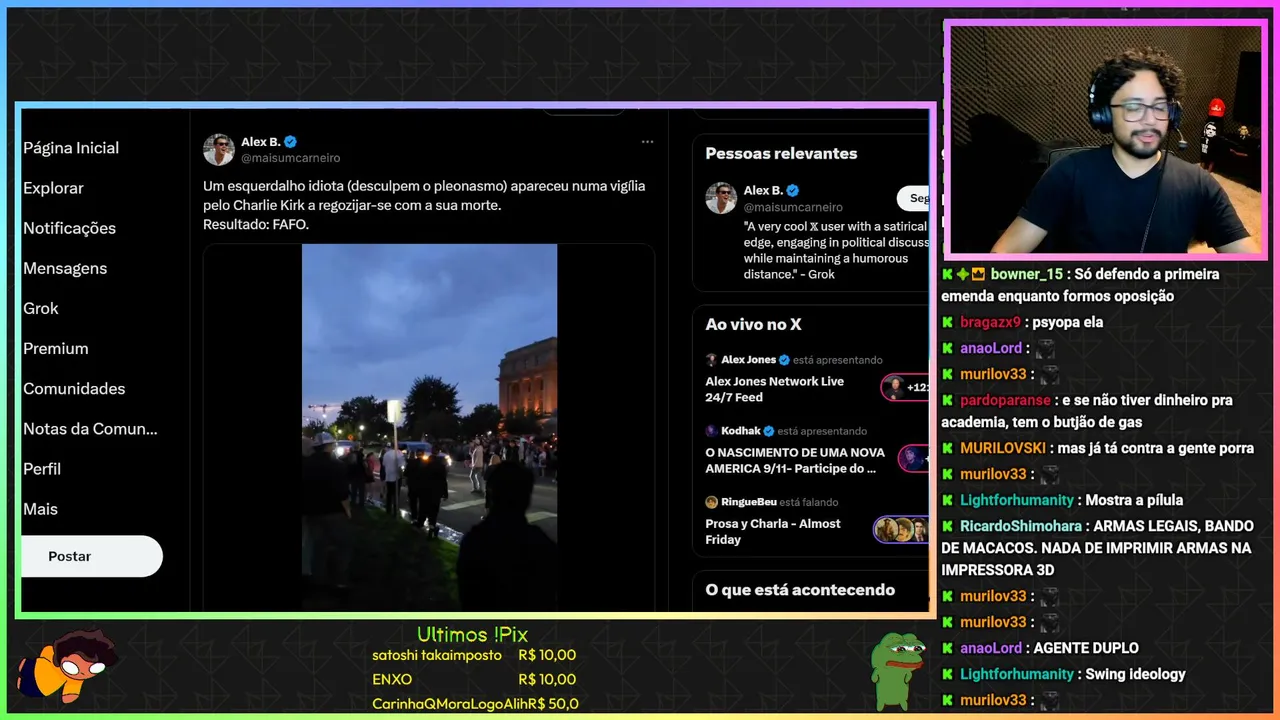Click the Postar button
Image resolution: width=1280 pixels, height=720 pixels.
[x=92, y=556]
